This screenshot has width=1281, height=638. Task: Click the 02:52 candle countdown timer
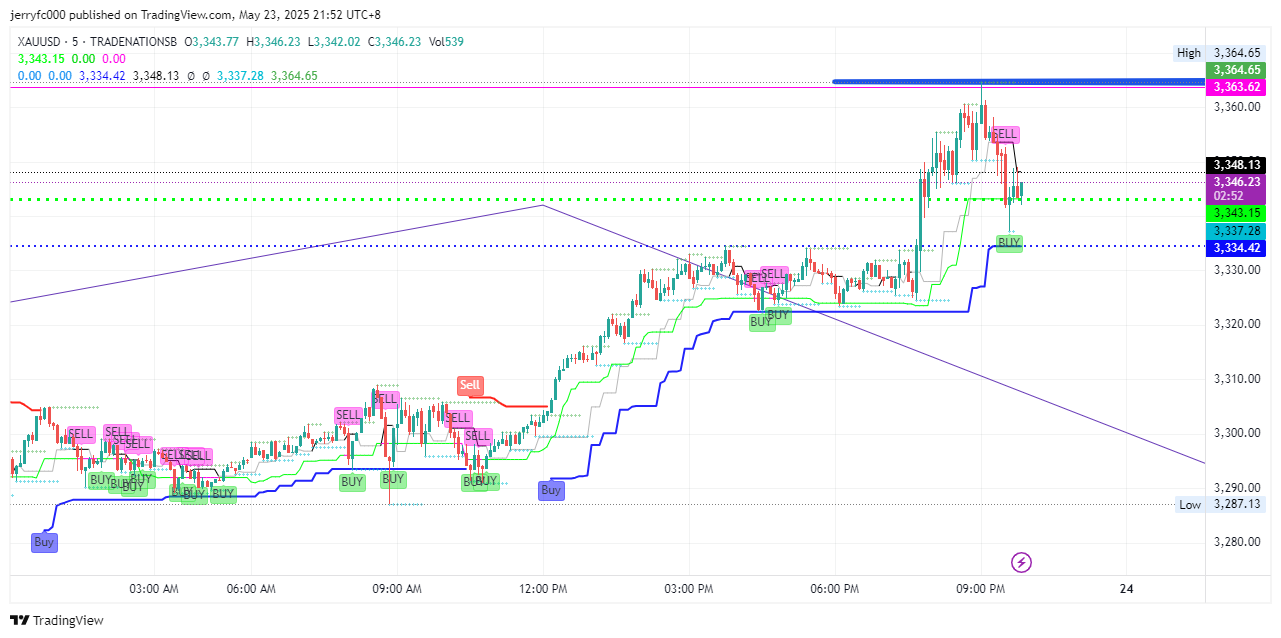click(x=1228, y=196)
